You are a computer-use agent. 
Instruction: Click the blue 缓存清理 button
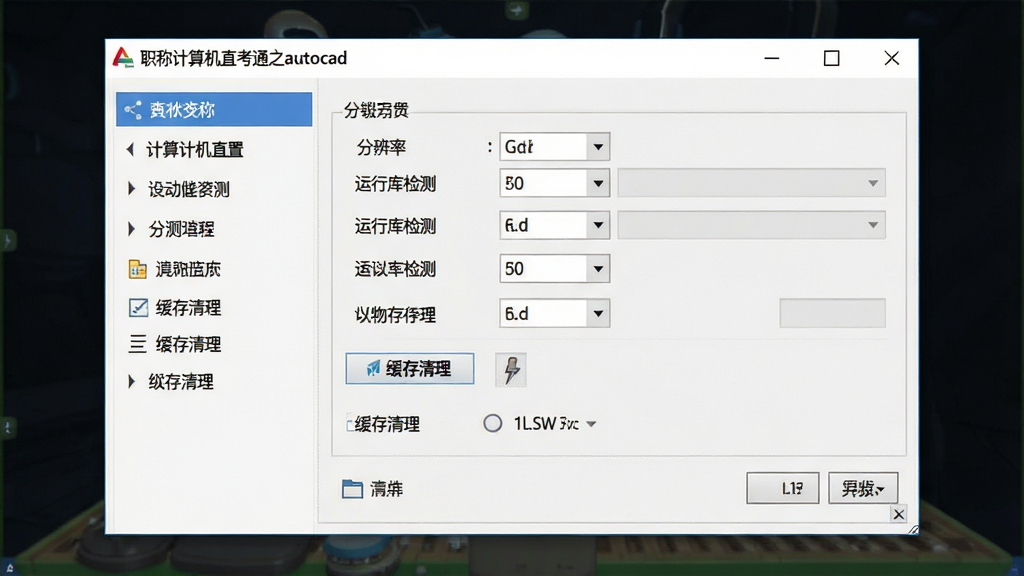tap(410, 369)
